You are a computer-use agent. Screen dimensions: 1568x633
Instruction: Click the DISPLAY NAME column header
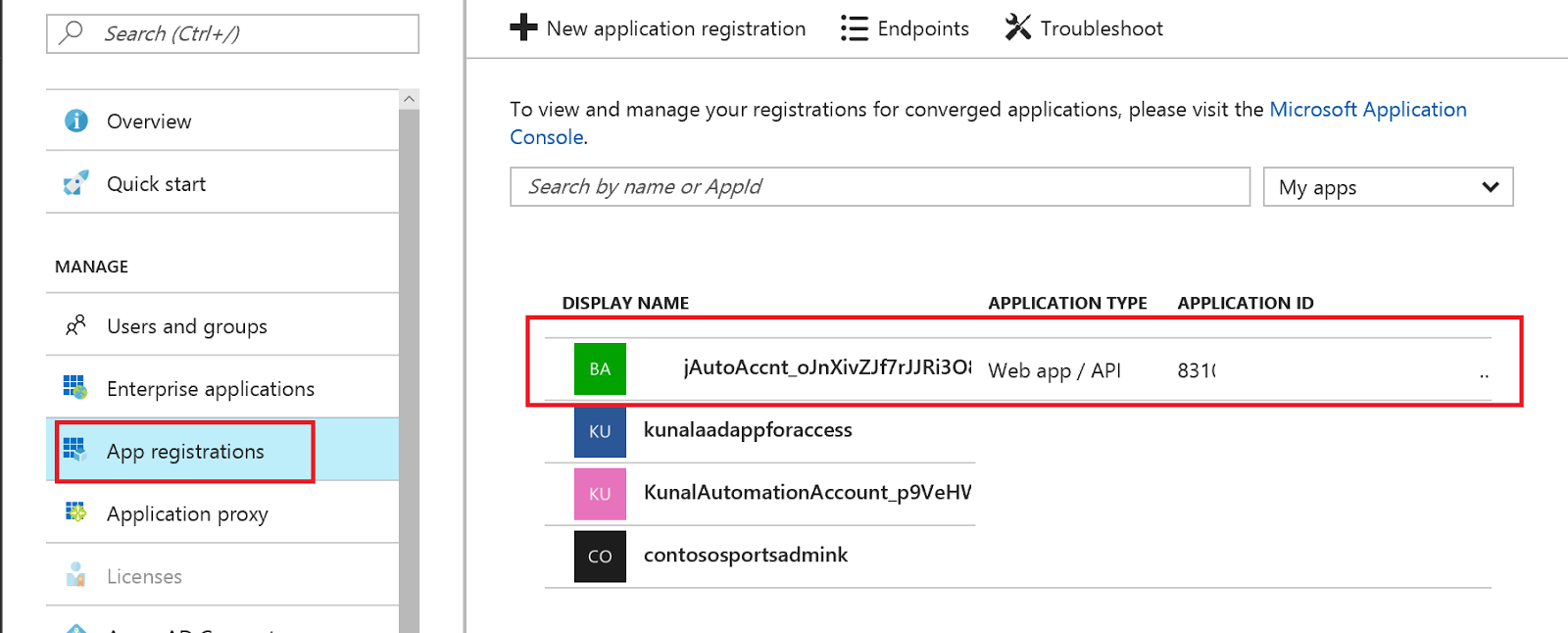tap(625, 303)
